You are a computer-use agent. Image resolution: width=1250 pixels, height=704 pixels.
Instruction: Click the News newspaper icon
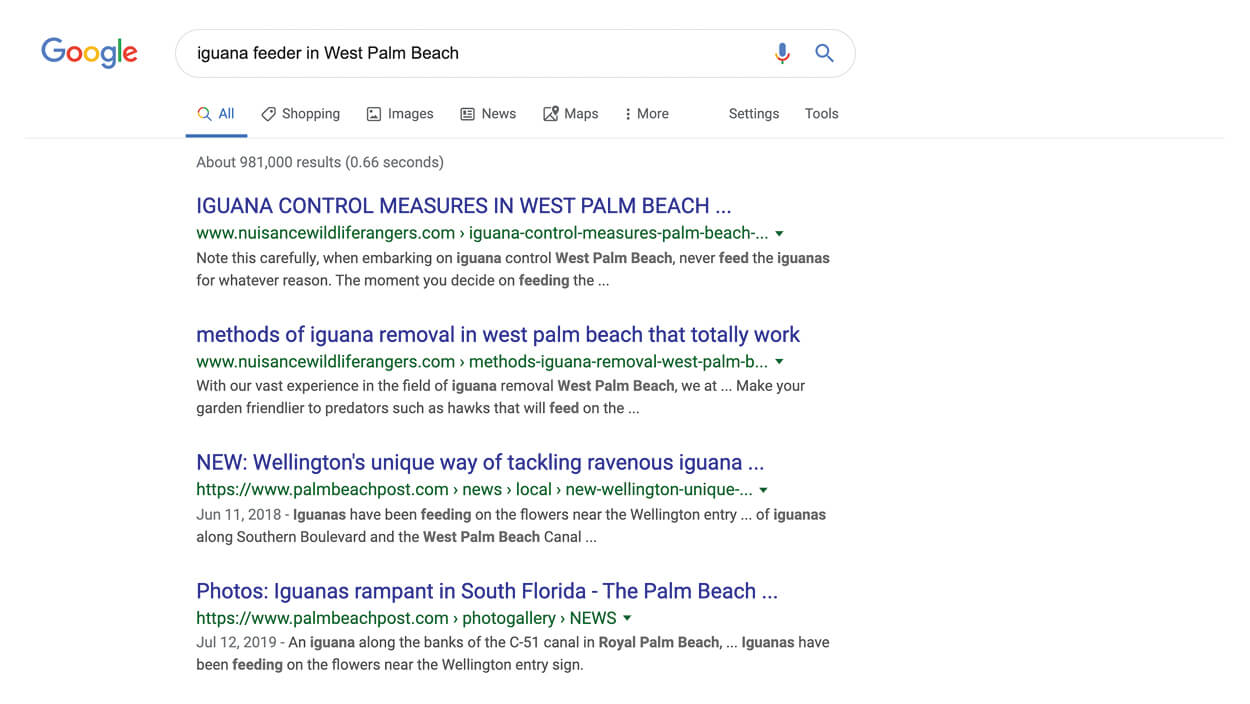pos(467,114)
